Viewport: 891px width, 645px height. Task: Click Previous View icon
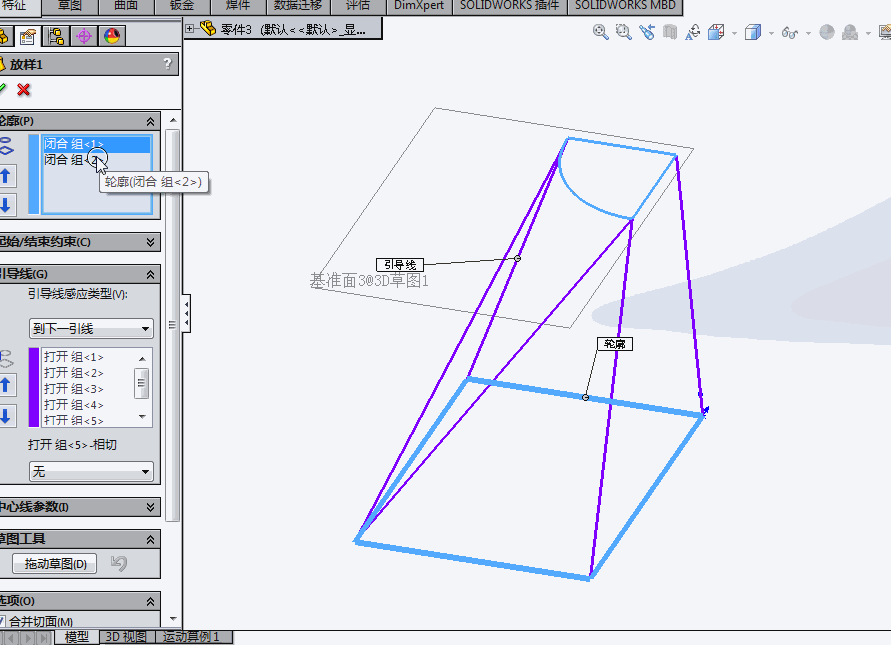647,32
